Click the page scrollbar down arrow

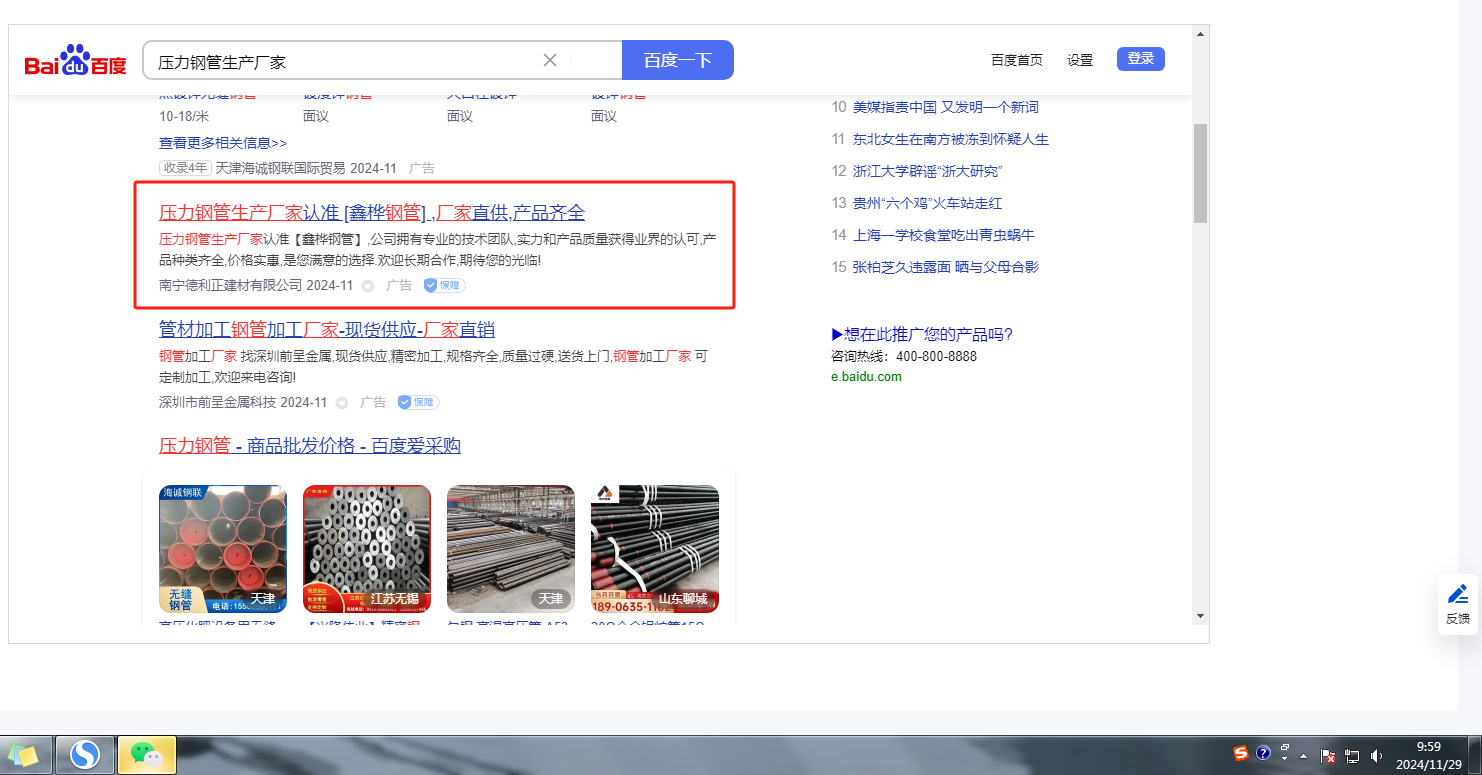point(1200,615)
